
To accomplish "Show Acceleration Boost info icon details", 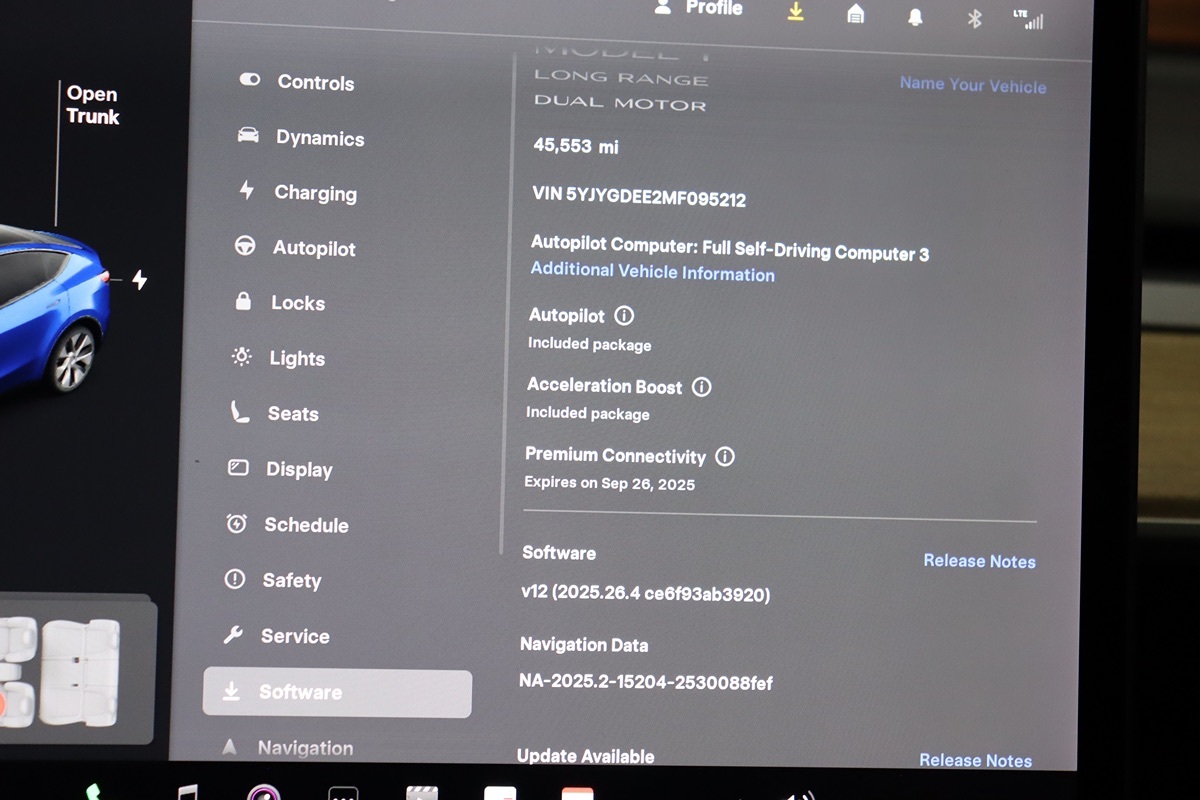I will pos(702,387).
